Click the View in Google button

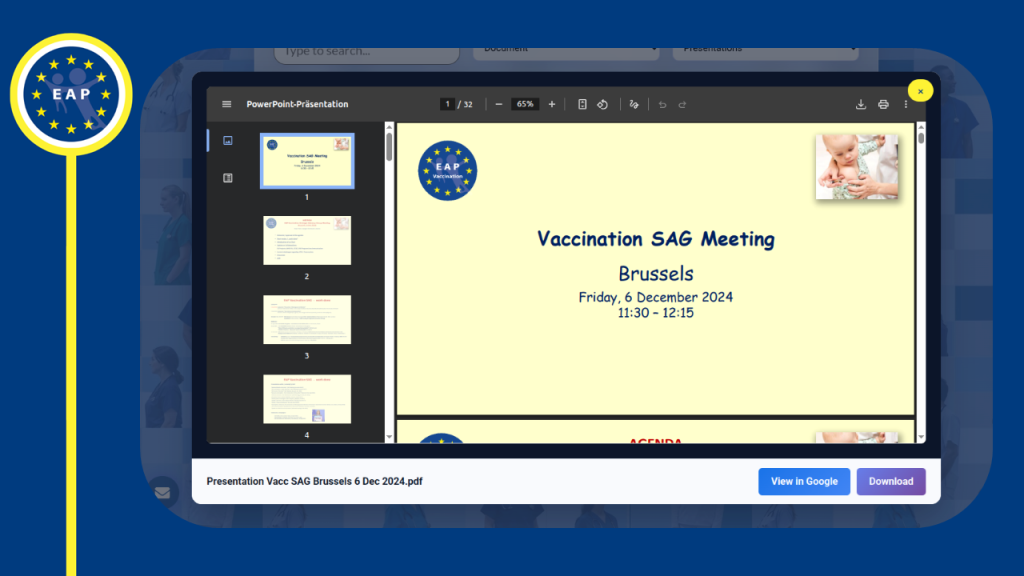(x=804, y=481)
